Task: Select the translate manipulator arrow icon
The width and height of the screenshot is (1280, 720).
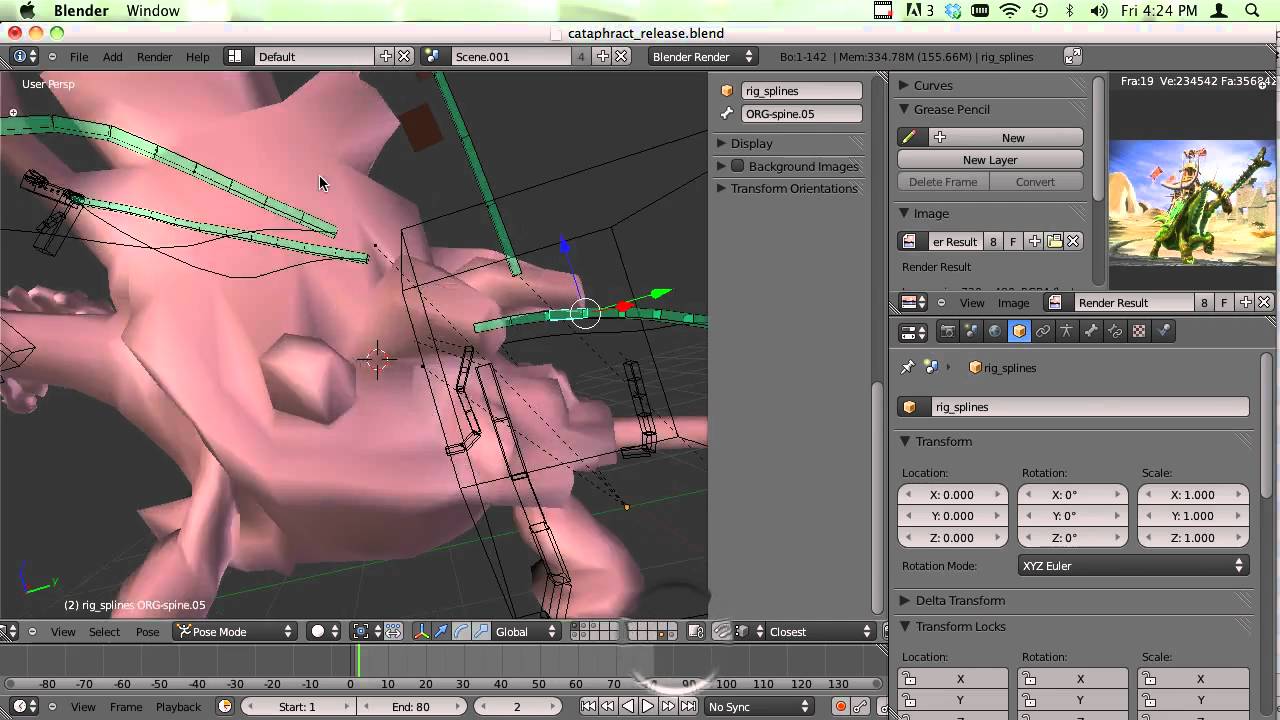Action: (x=441, y=631)
